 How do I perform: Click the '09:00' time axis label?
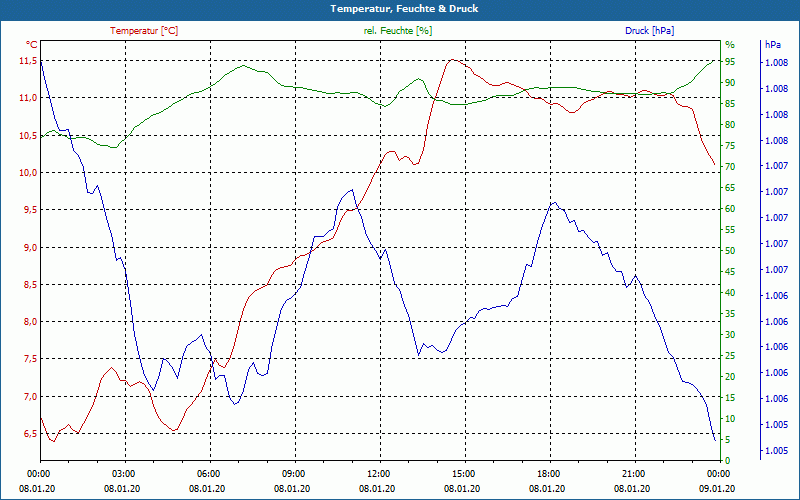click(292, 474)
